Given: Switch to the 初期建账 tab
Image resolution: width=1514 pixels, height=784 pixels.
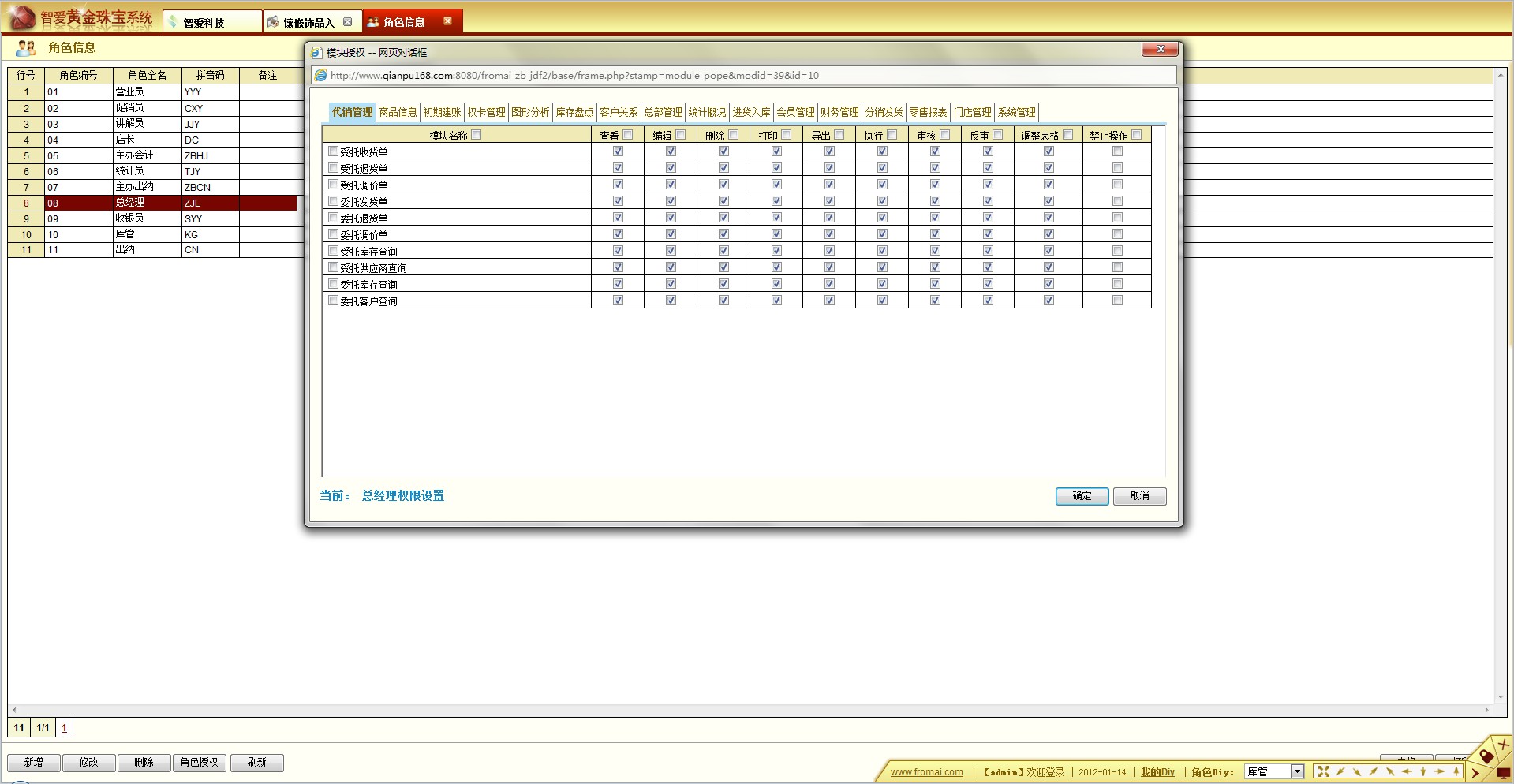Looking at the screenshot, I should (x=442, y=112).
